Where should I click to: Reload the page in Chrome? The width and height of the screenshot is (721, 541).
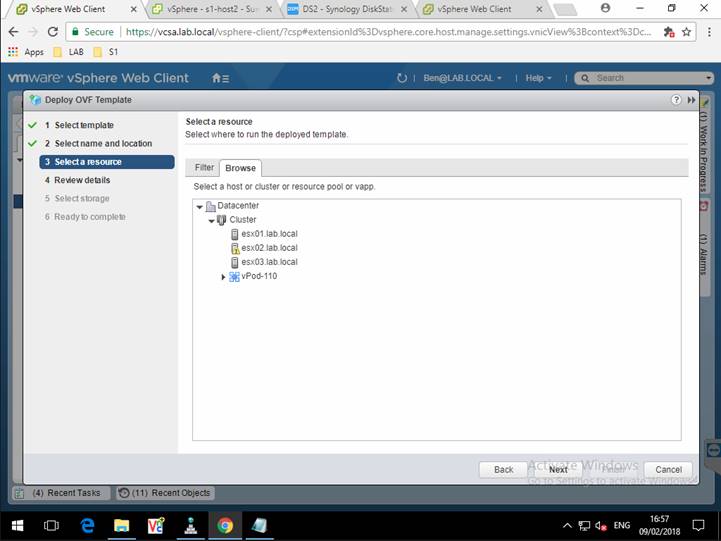[x=53, y=32]
